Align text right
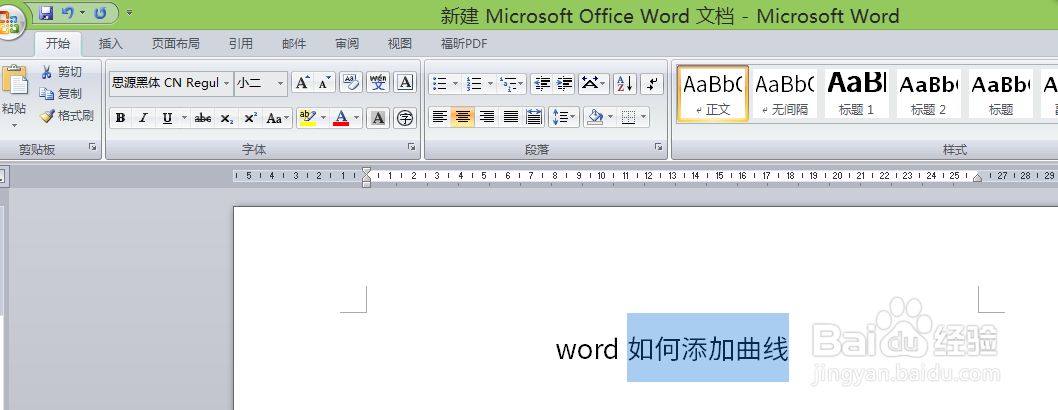This screenshot has width=1058, height=410. click(486, 117)
